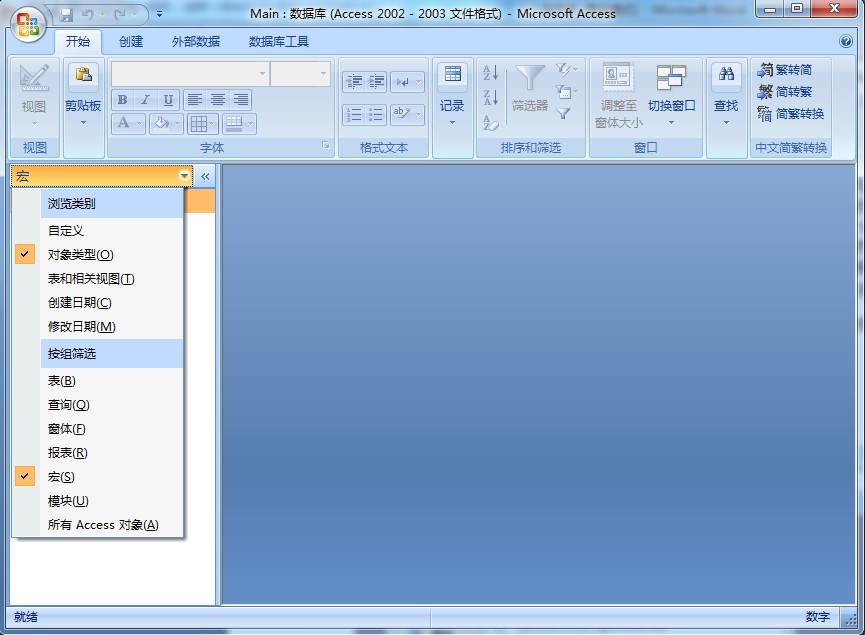Switch to the 创建 ribbon tab

point(131,41)
